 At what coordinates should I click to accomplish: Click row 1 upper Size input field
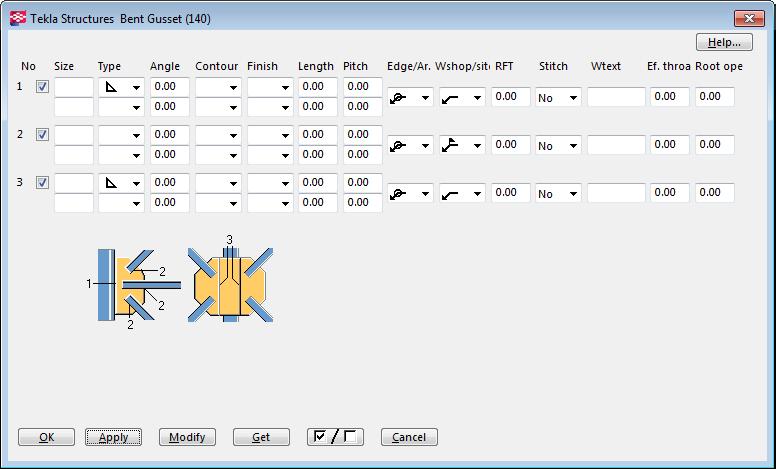(74, 87)
